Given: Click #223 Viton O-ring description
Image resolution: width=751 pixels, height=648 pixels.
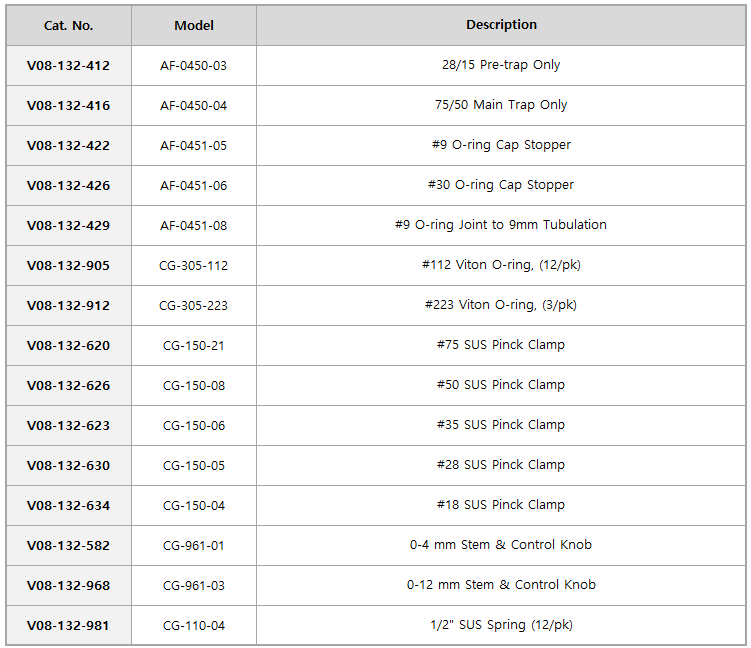Looking at the screenshot, I should coord(501,305).
